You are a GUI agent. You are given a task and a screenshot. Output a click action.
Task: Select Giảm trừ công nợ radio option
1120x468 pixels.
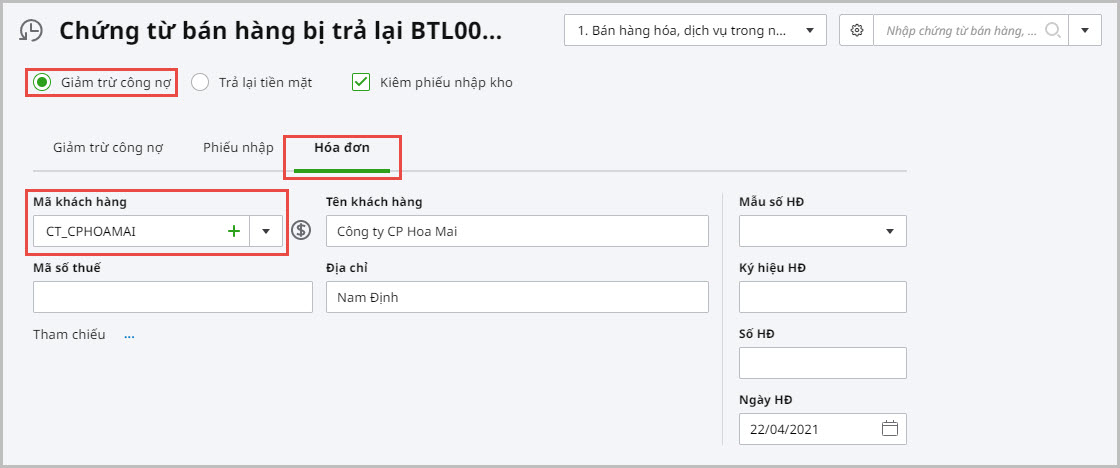point(42,83)
